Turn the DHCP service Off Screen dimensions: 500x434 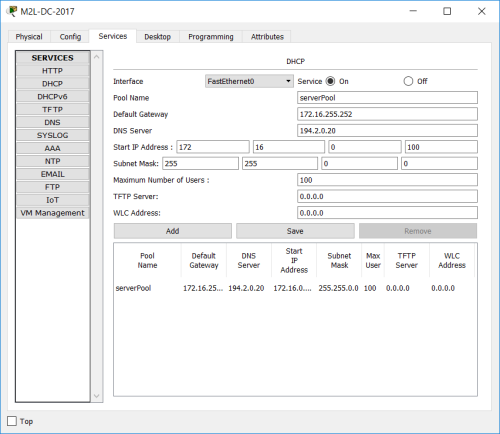[408, 81]
